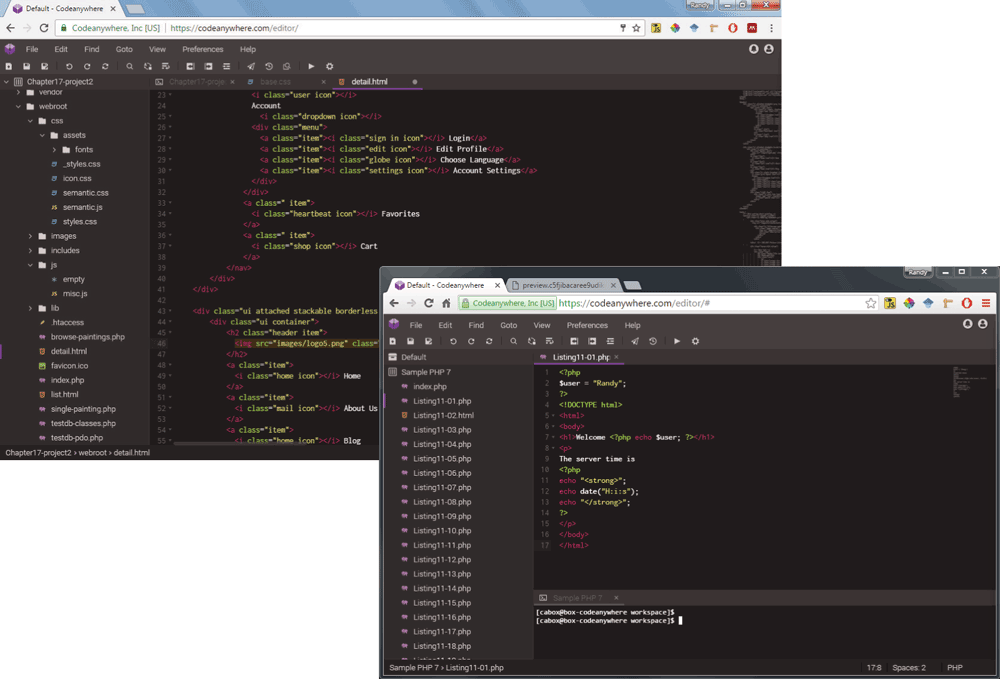Switch to the base.css tab
This screenshot has width=1000, height=679.
[275, 81]
